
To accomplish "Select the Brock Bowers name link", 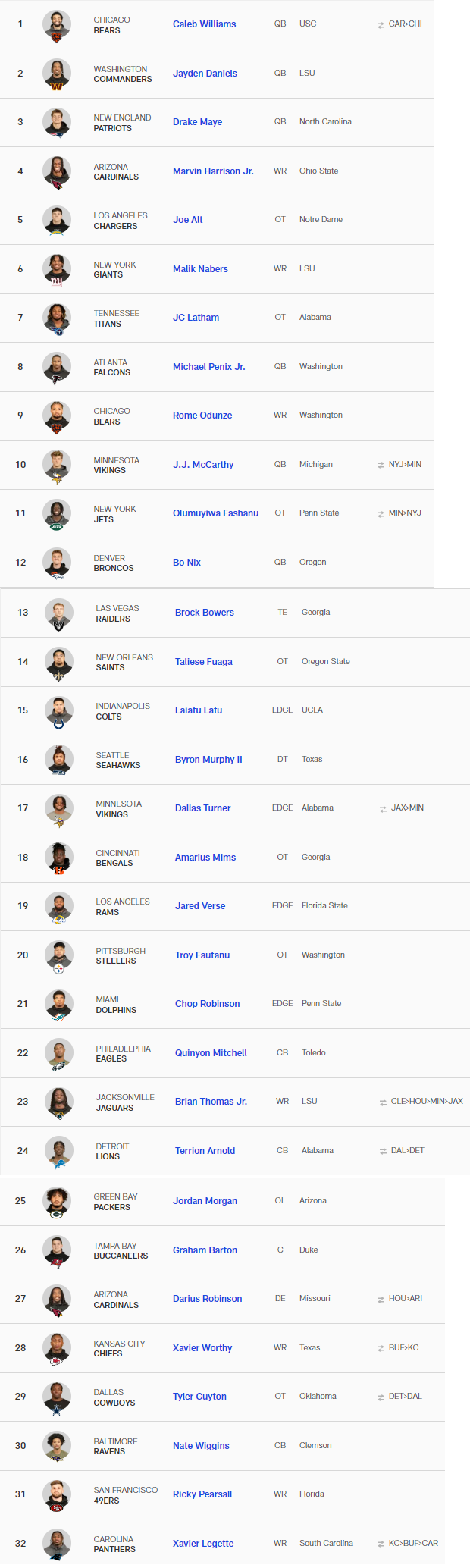I will [205, 613].
